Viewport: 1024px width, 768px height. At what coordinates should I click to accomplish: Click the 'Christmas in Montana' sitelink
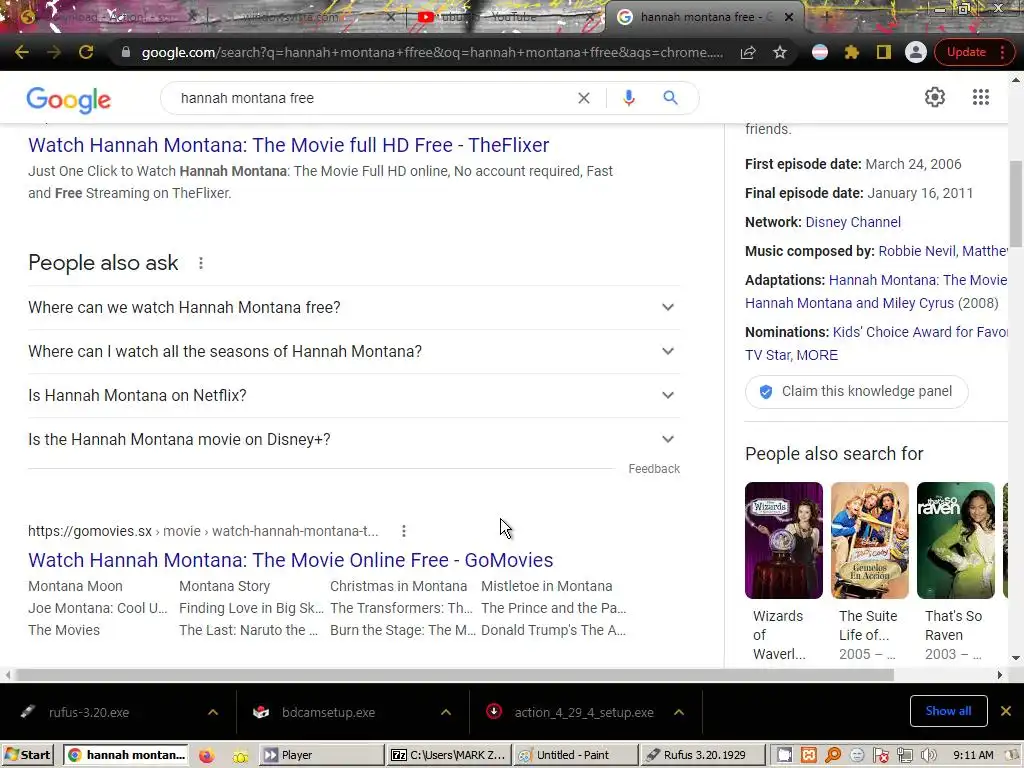398,586
